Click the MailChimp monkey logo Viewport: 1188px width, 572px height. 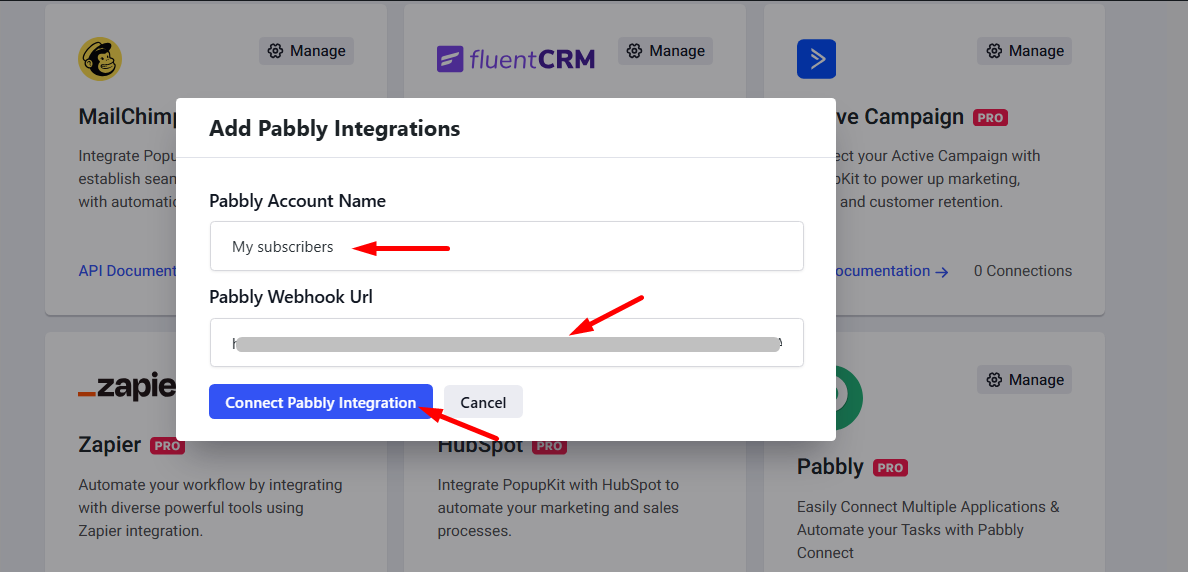coord(100,59)
